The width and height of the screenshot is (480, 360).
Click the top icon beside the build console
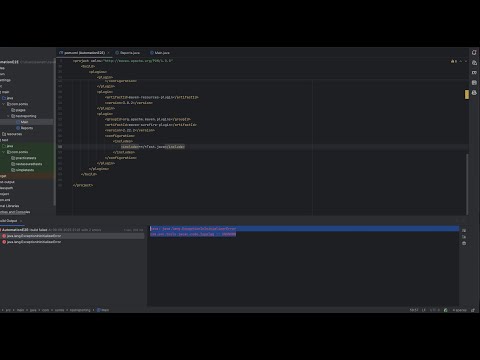[464, 230]
